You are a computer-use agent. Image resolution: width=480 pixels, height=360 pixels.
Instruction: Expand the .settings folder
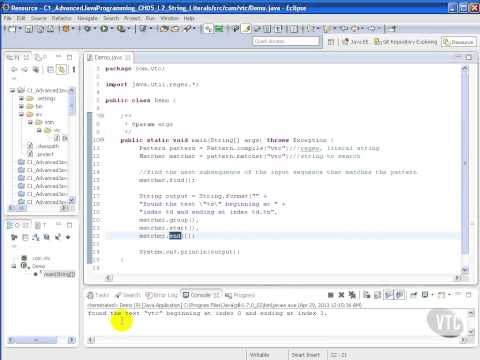pyautogui.click(x=21, y=98)
